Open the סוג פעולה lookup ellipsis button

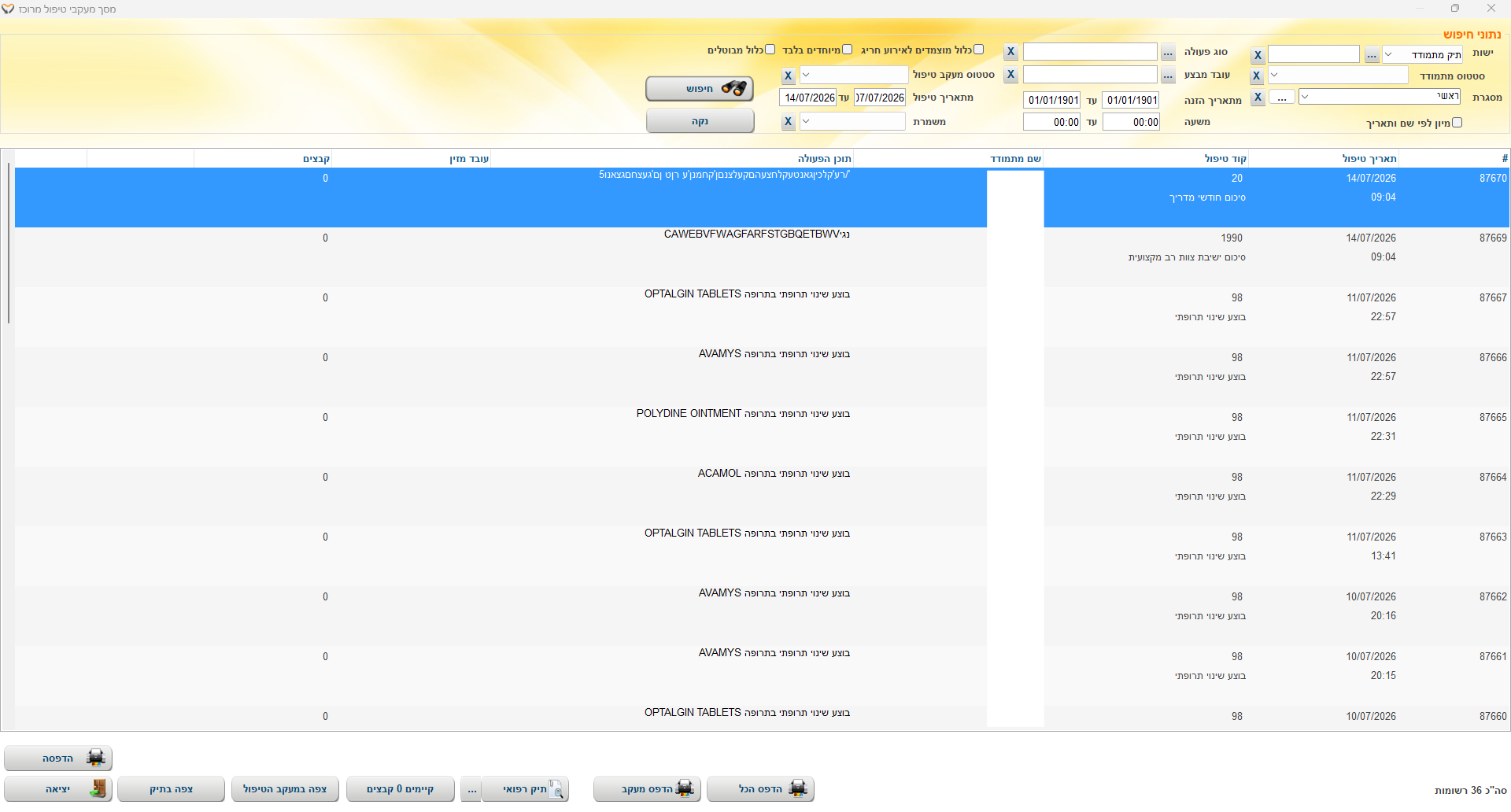(x=1168, y=53)
